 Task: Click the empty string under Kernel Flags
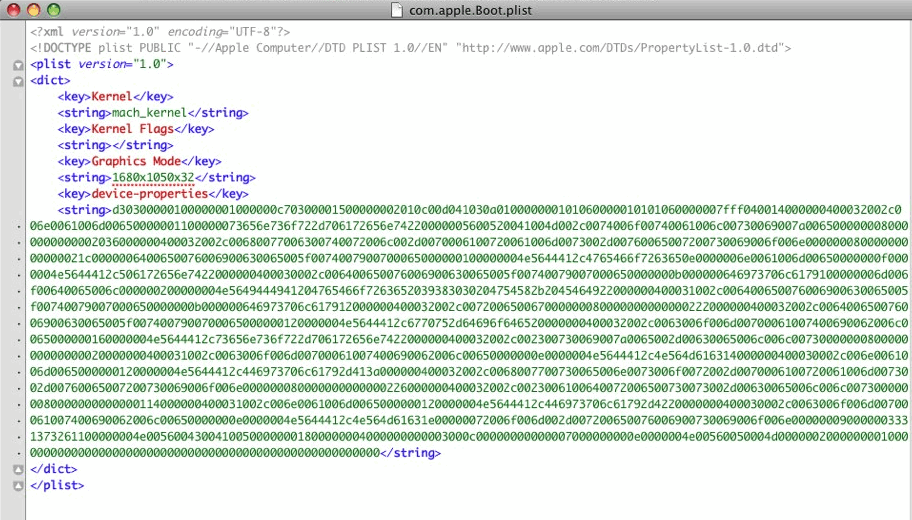click(115, 145)
